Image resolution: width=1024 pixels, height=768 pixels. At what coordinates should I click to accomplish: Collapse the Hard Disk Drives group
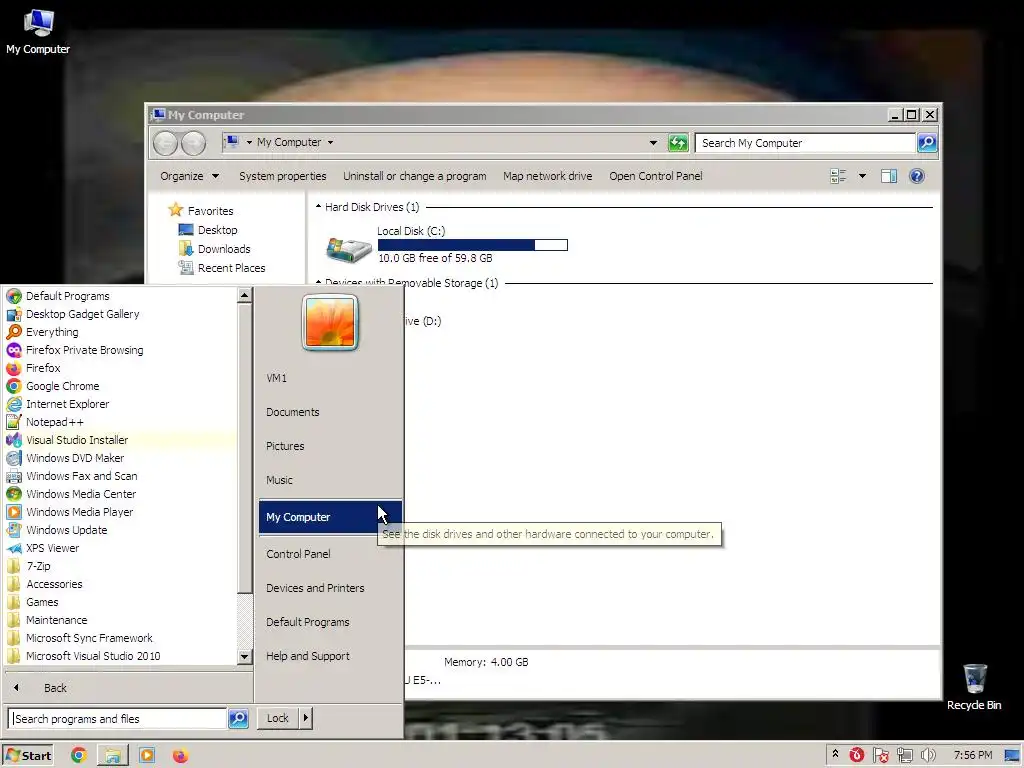point(319,206)
